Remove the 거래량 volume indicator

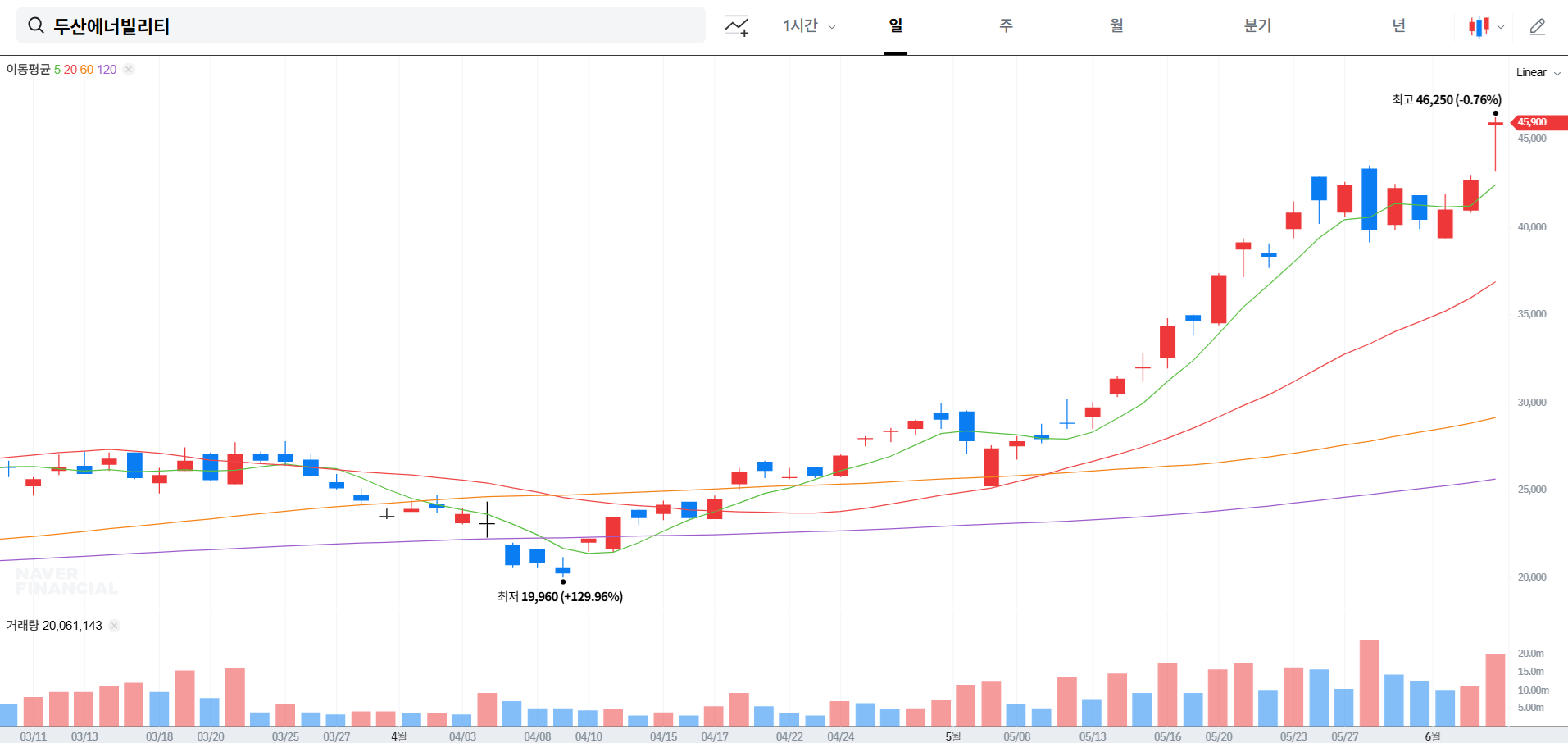pos(114,625)
